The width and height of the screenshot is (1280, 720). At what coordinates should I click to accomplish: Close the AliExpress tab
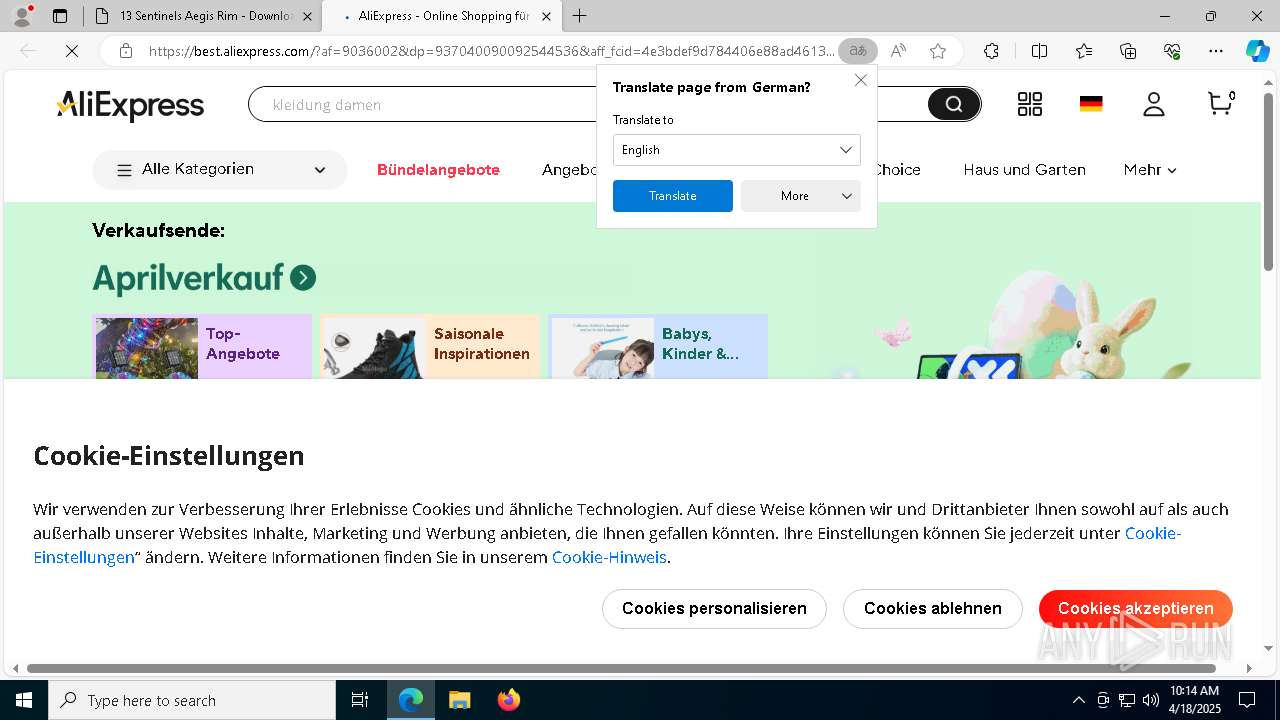546,16
